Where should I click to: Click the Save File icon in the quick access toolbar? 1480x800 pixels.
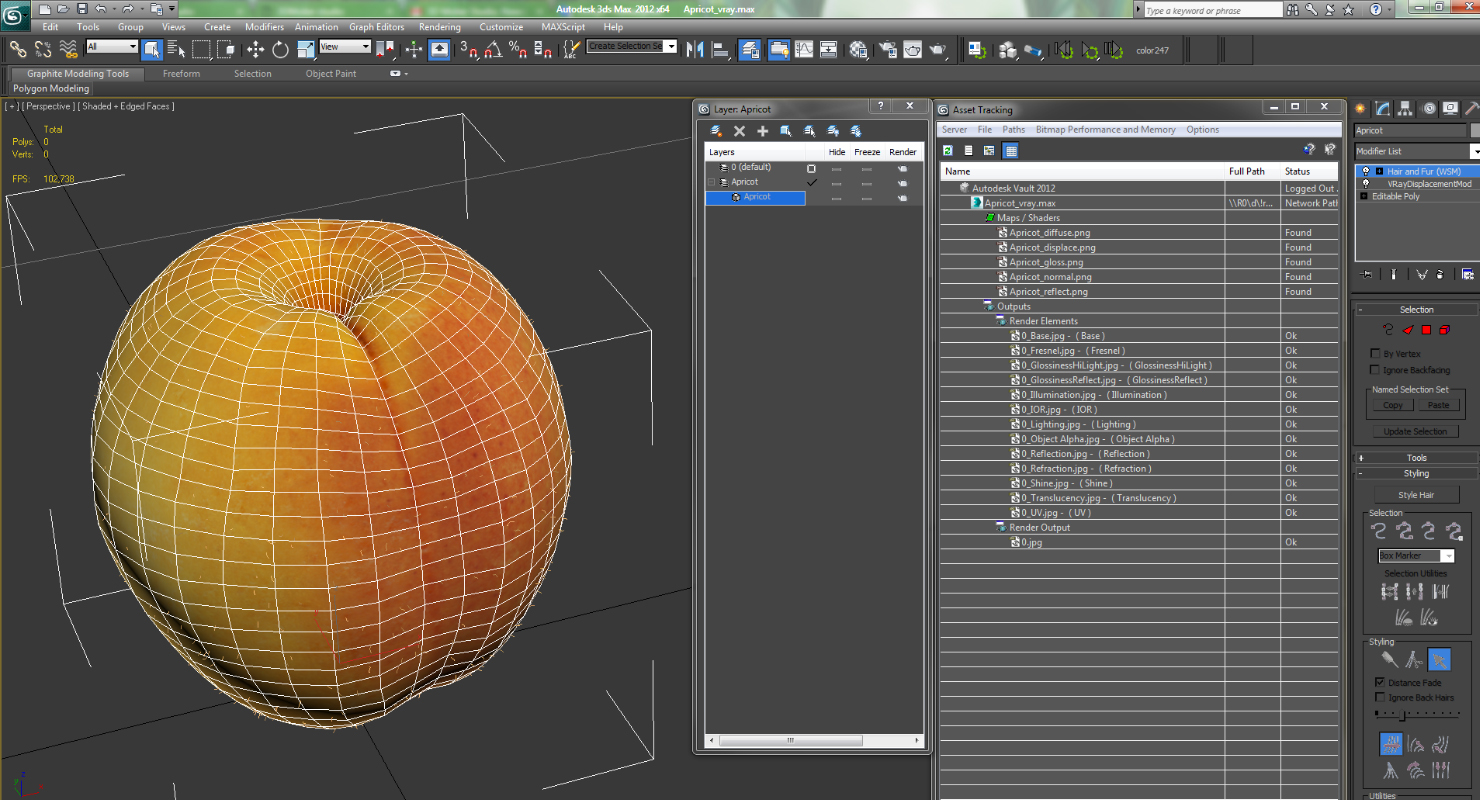[82, 8]
